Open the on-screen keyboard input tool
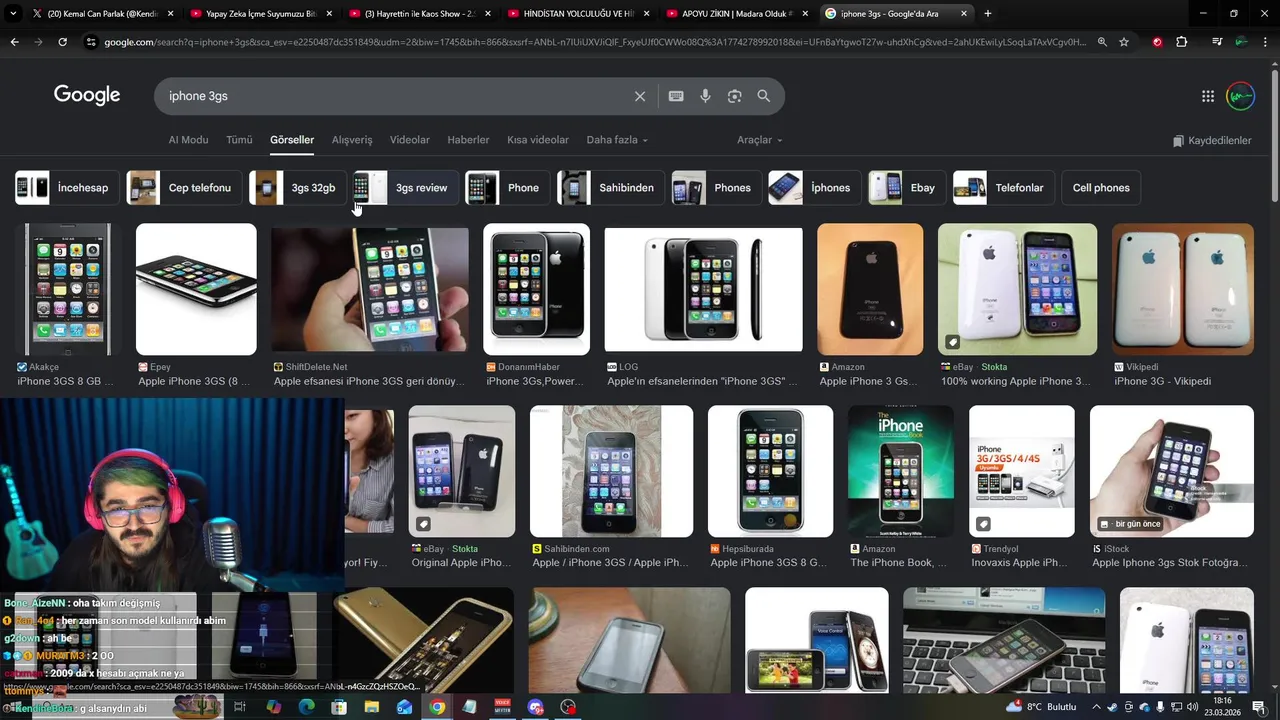Viewport: 1280px width, 720px height. tap(676, 96)
